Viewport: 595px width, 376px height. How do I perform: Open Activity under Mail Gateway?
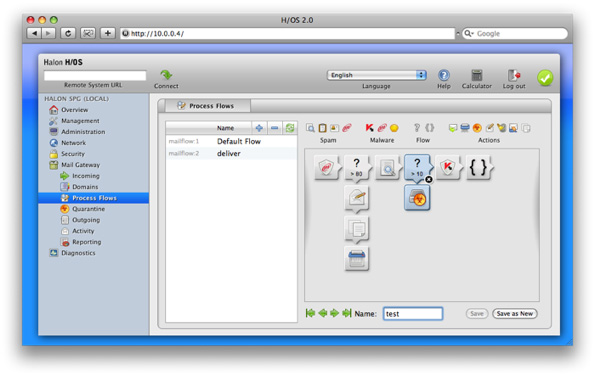point(83,231)
